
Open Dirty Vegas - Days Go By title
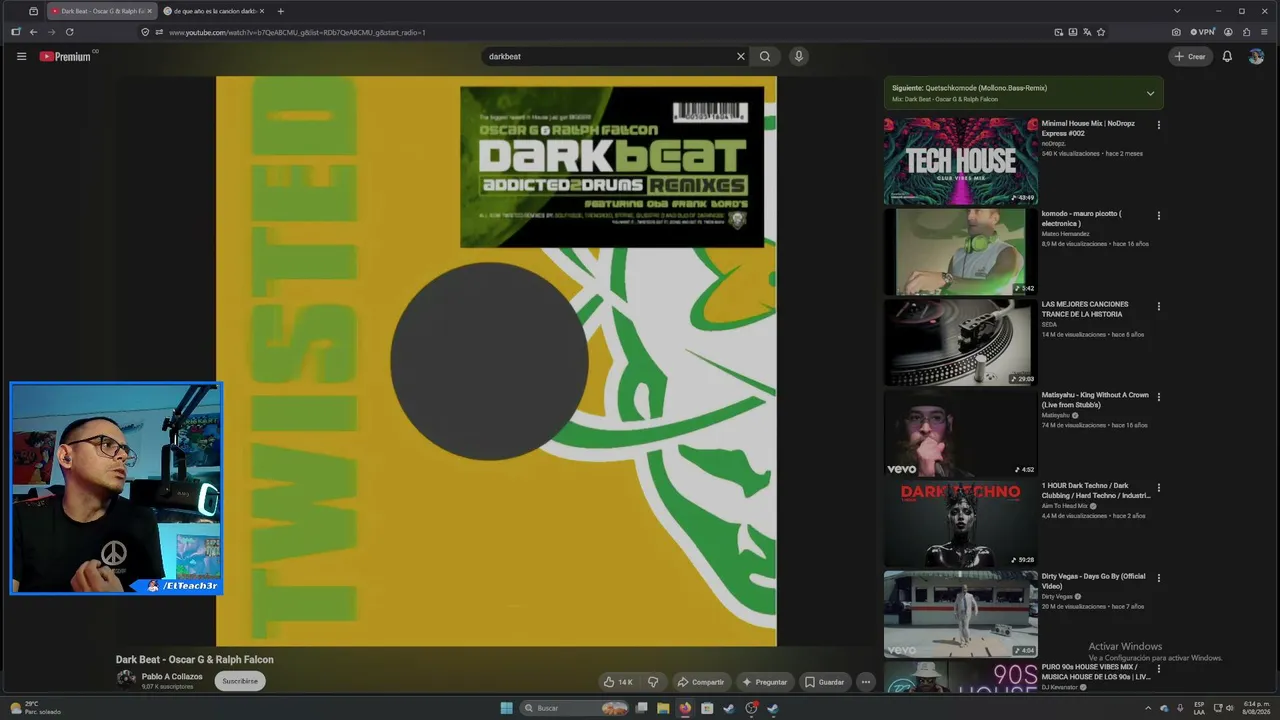click(x=1094, y=581)
